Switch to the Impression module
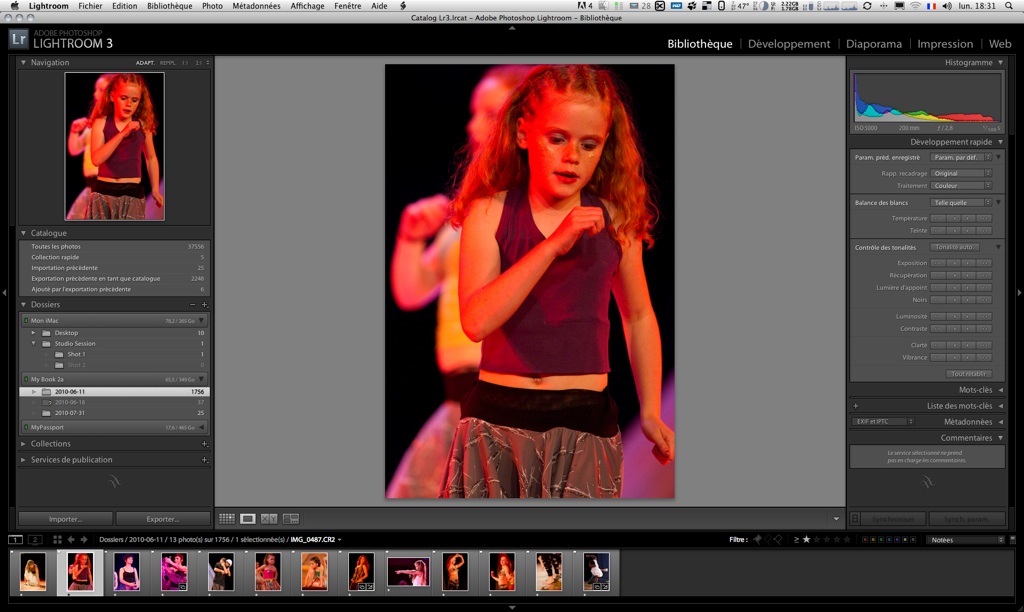This screenshot has height=612, width=1024. point(945,44)
